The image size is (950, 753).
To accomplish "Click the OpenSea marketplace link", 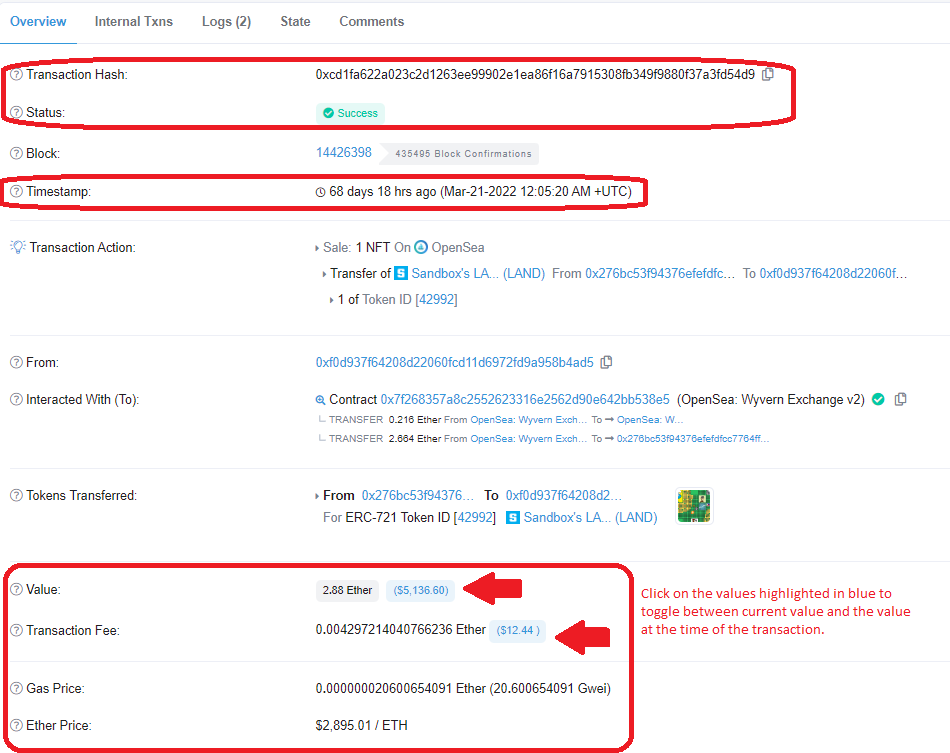I will [x=458, y=247].
